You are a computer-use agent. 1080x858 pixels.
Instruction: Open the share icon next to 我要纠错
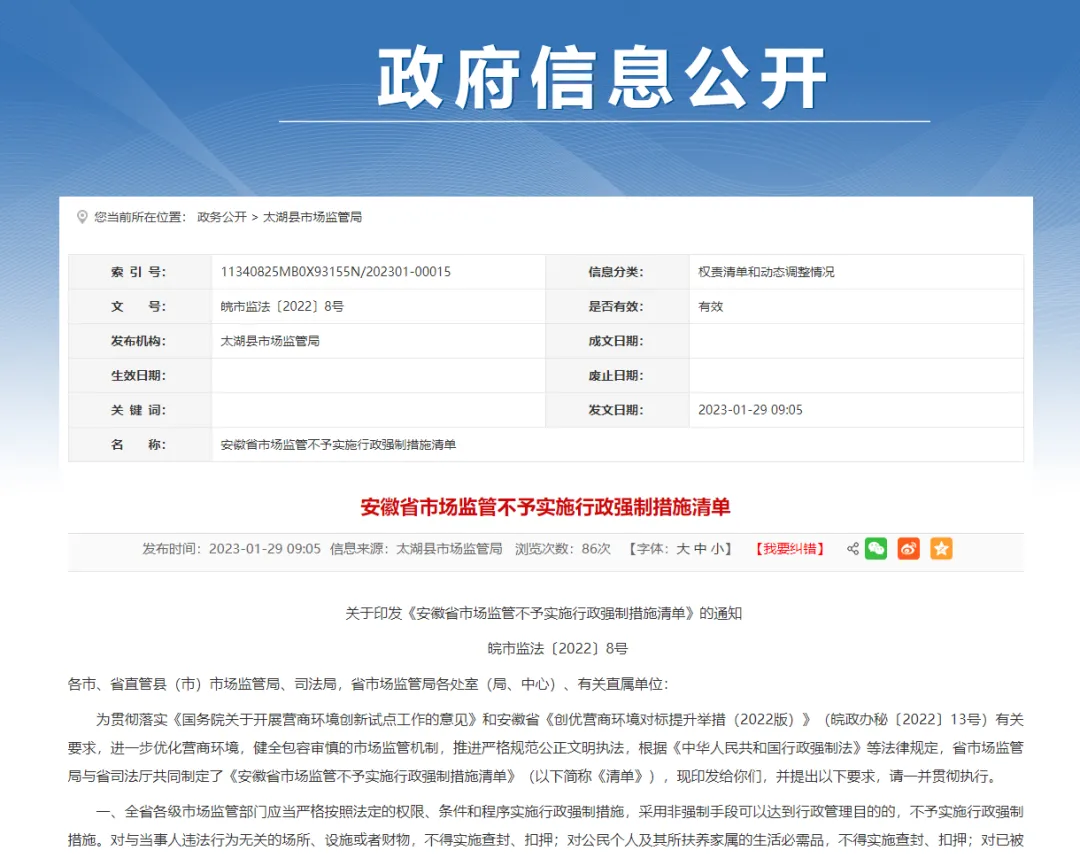(853, 549)
